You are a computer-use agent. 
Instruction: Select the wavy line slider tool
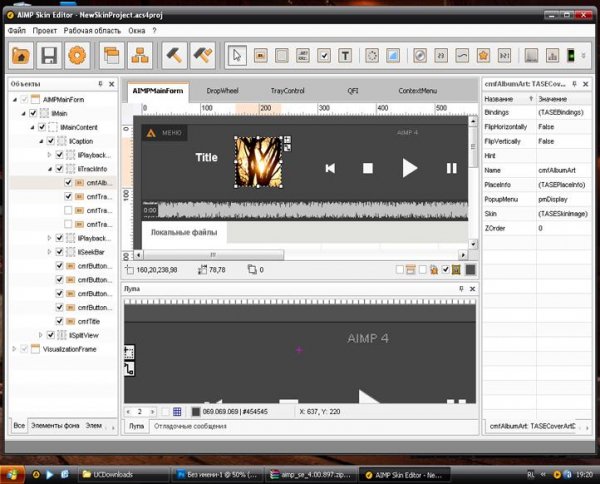coord(462,56)
